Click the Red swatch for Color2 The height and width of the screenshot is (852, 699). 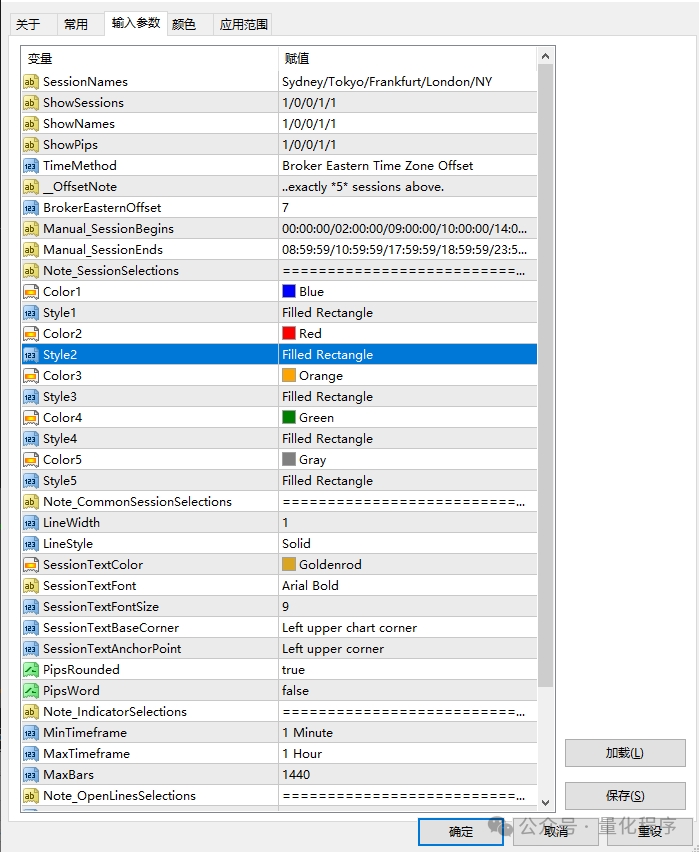click(x=289, y=333)
